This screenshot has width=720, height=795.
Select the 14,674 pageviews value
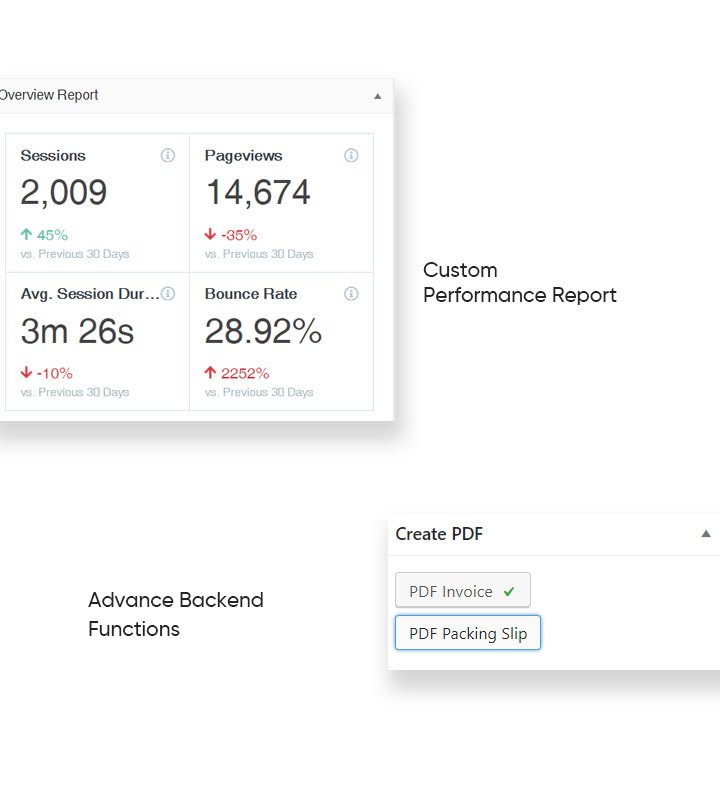[x=258, y=193]
